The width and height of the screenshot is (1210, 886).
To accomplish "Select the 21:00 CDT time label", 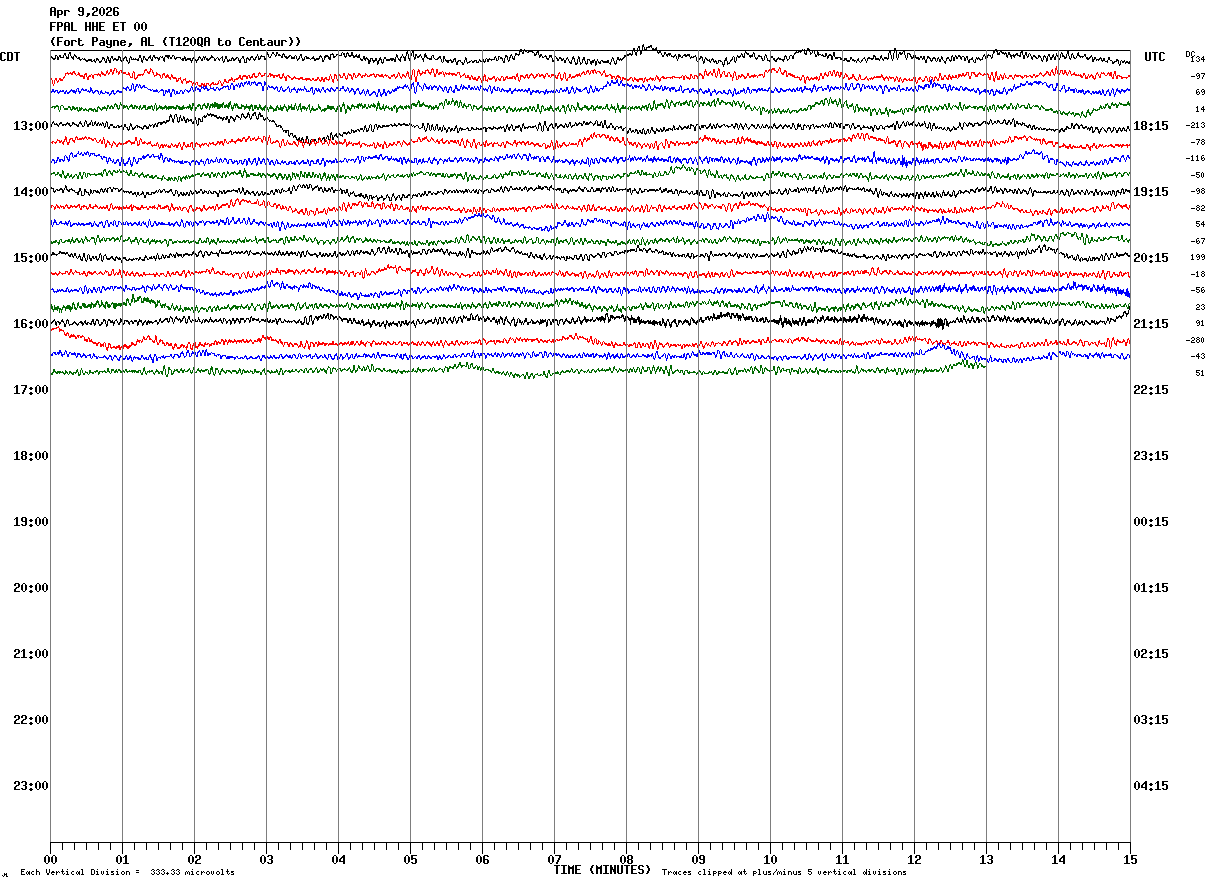I will click(x=31, y=654).
